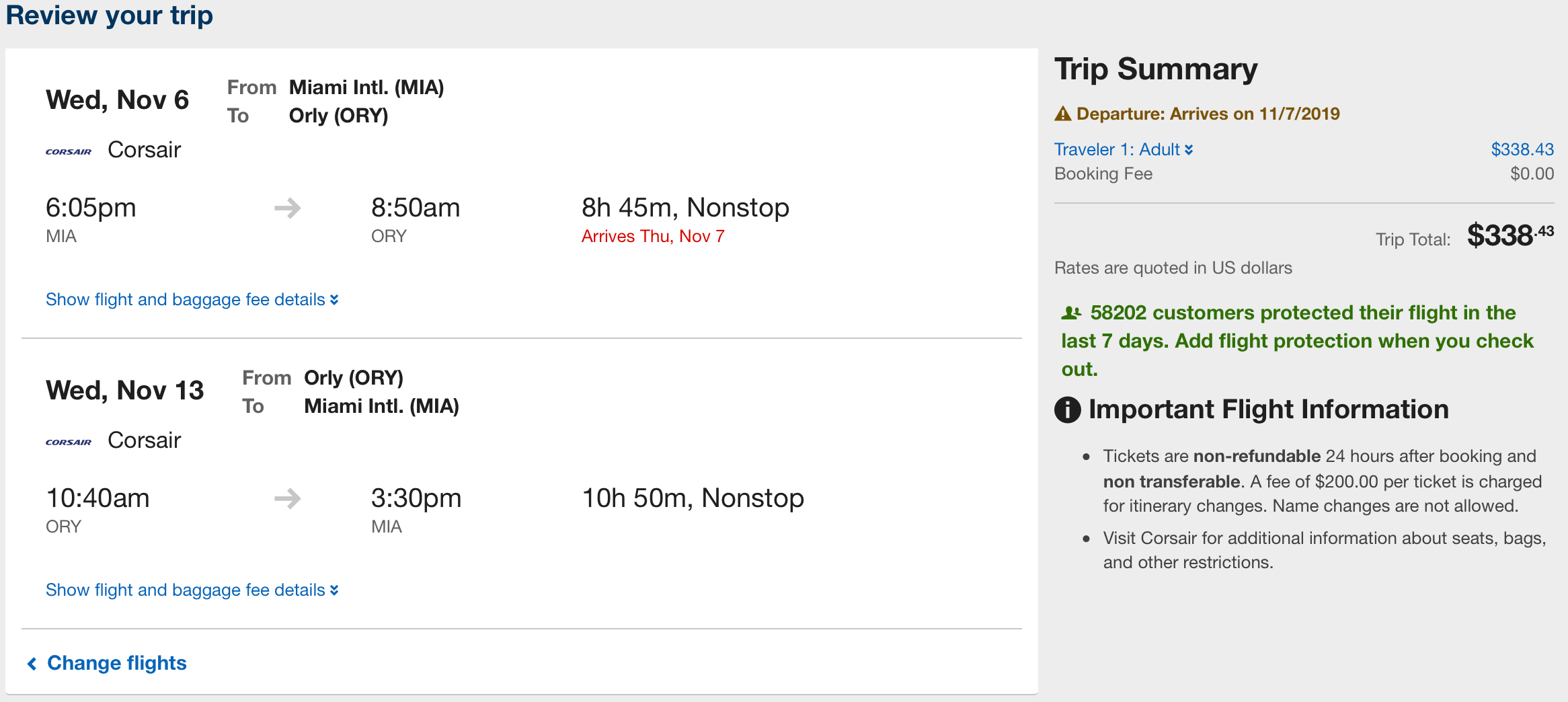1568x702 pixels.
Task: Click the $338.43 traveler price link
Action: [1522, 149]
